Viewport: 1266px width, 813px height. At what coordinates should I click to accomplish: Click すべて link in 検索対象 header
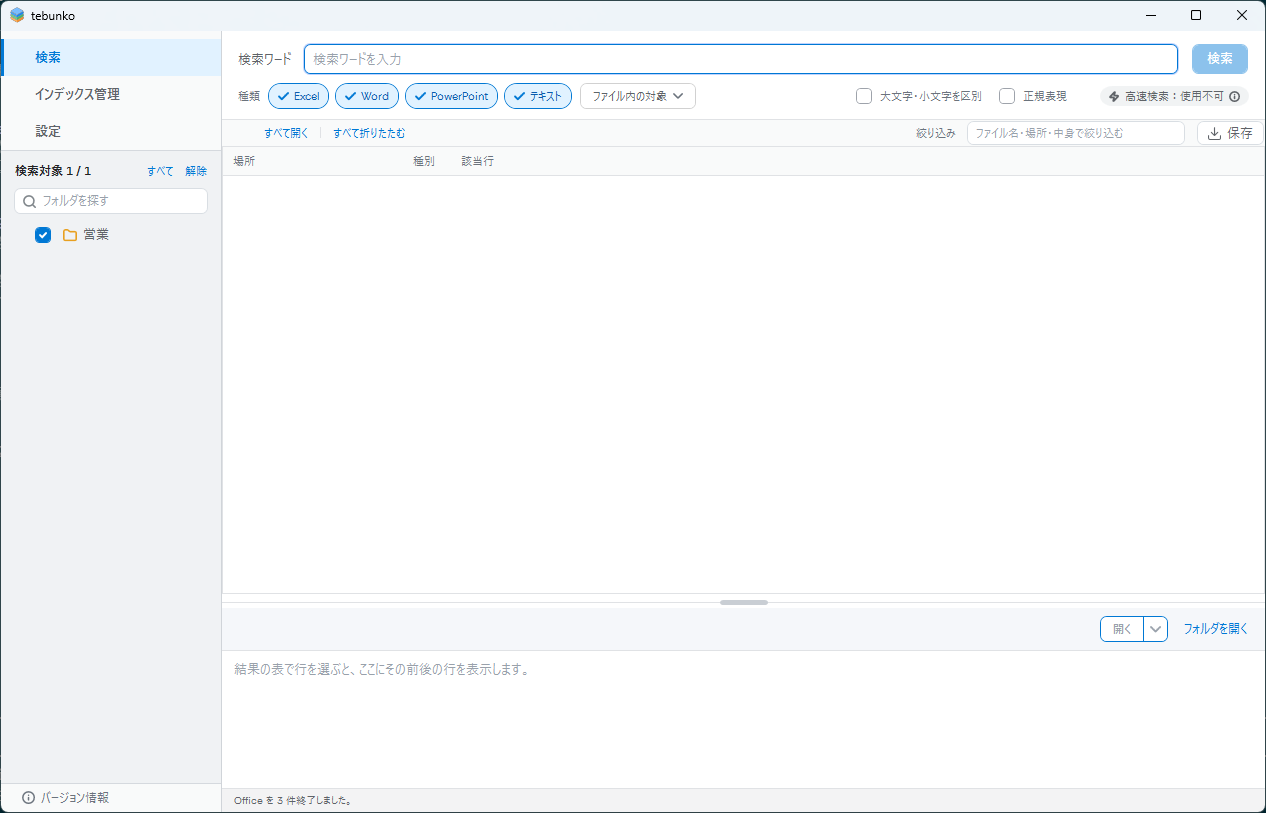(x=160, y=171)
